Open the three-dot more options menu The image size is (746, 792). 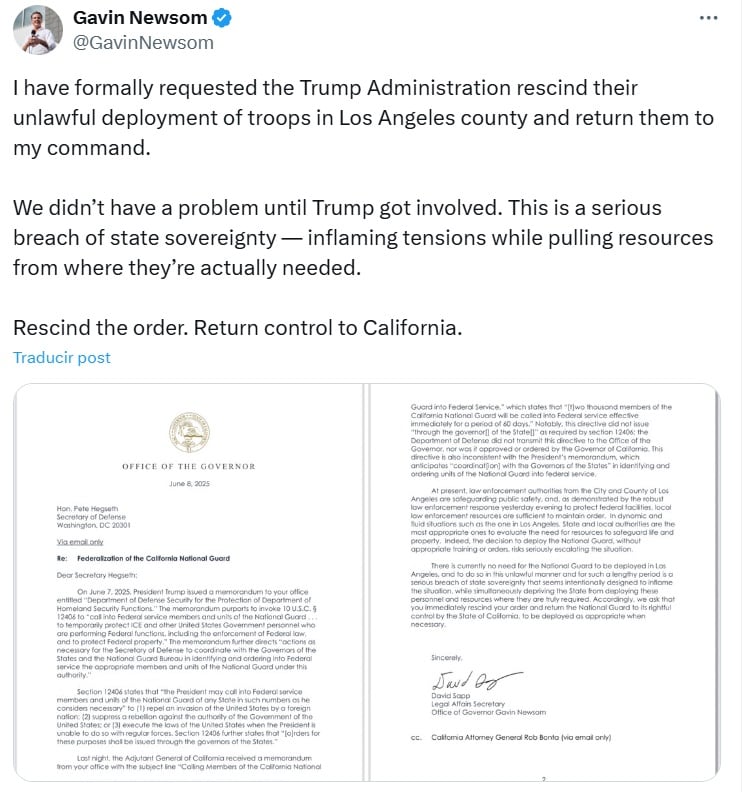[x=708, y=18]
